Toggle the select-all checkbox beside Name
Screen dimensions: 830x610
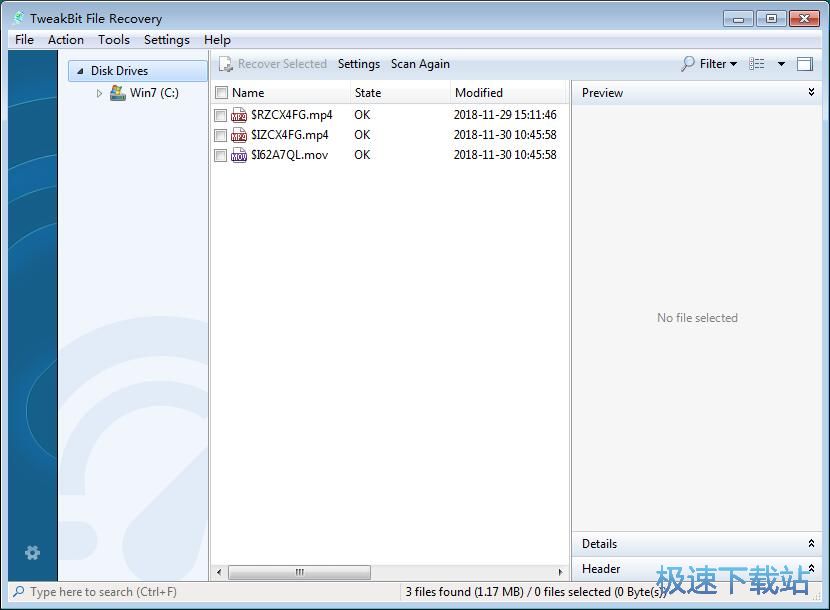221,93
